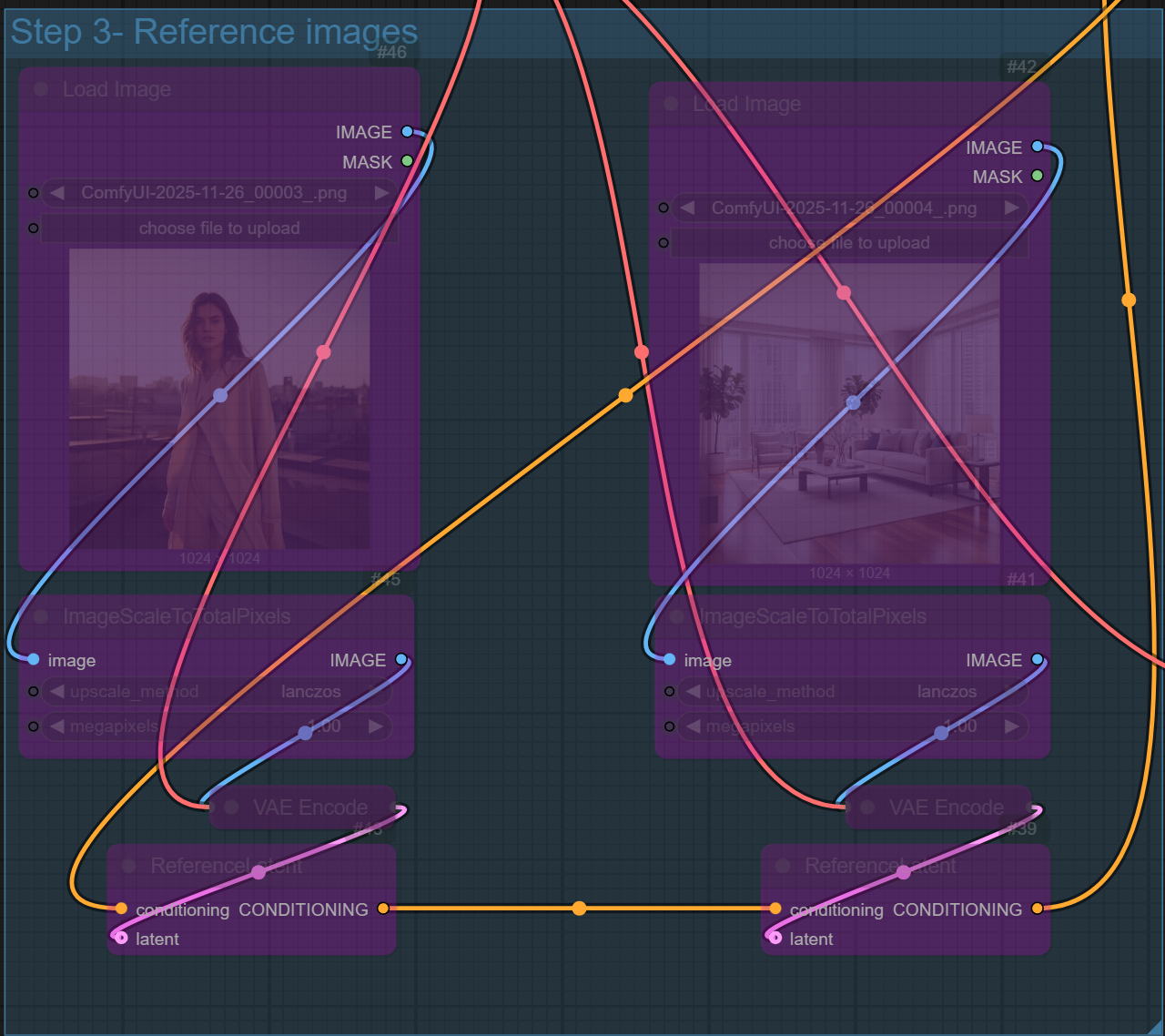
Task: Click MASK output port of Load Image #42
Action: click(1037, 176)
